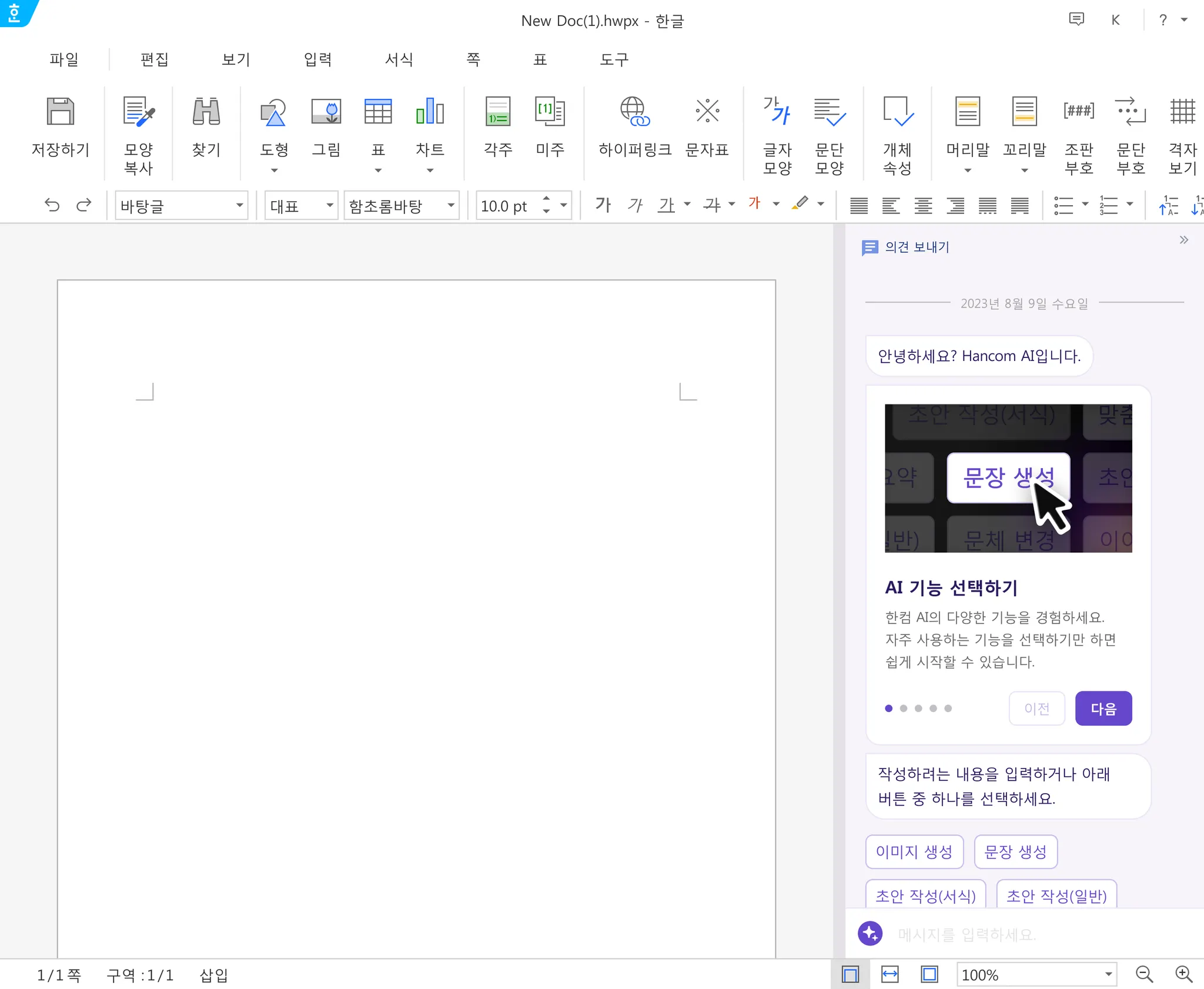The height and width of the screenshot is (989, 1204).
Task: Select the 모양 복사 format copy tool
Action: (x=139, y=112)
